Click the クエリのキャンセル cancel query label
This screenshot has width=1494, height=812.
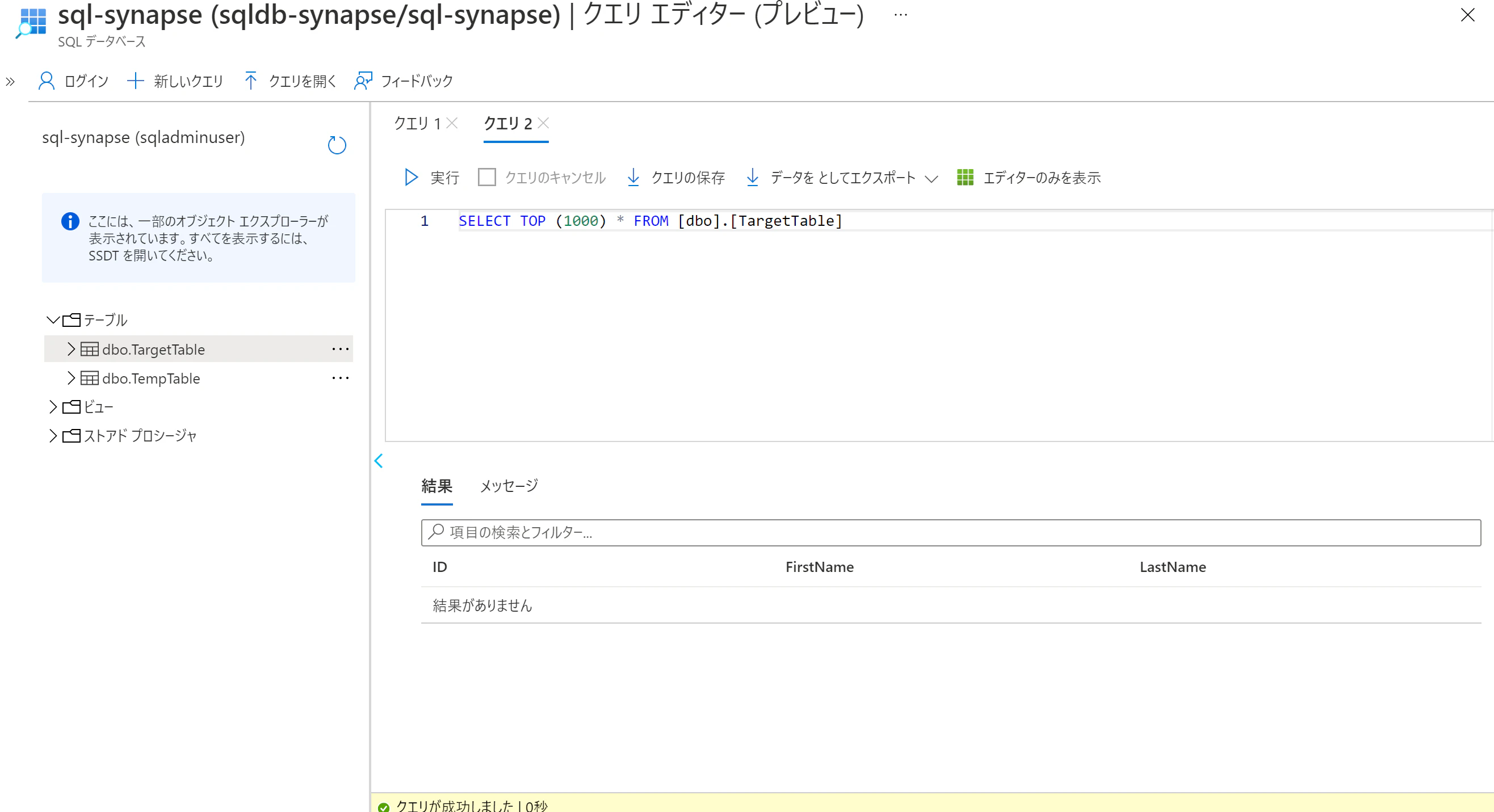556,178
